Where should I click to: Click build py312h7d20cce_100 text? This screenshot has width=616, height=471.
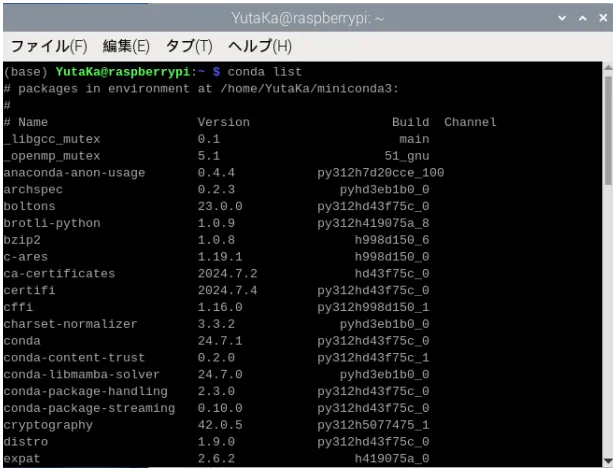point(381,173)
